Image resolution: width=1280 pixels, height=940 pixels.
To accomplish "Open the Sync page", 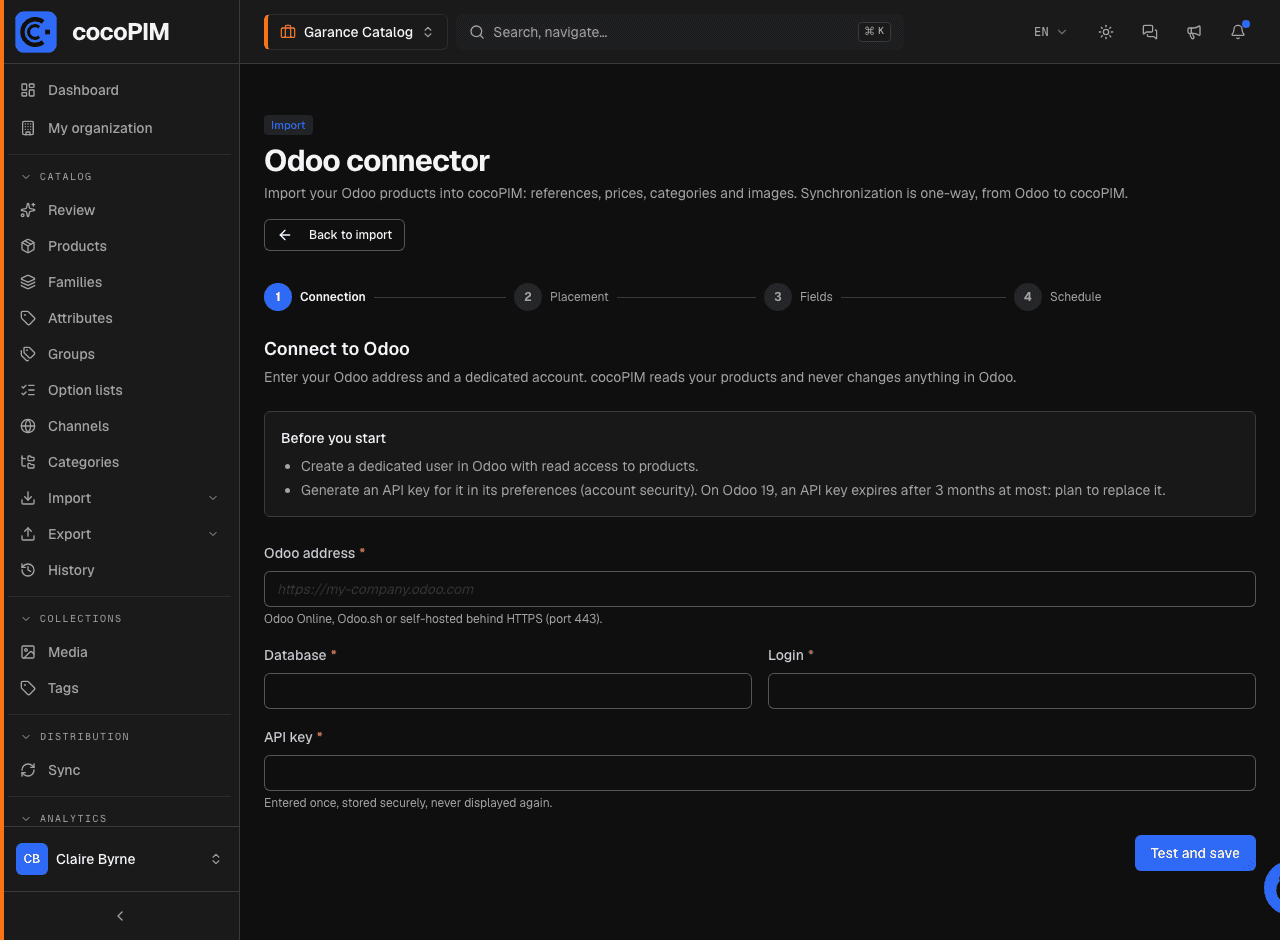I will (x=120, y=770).
